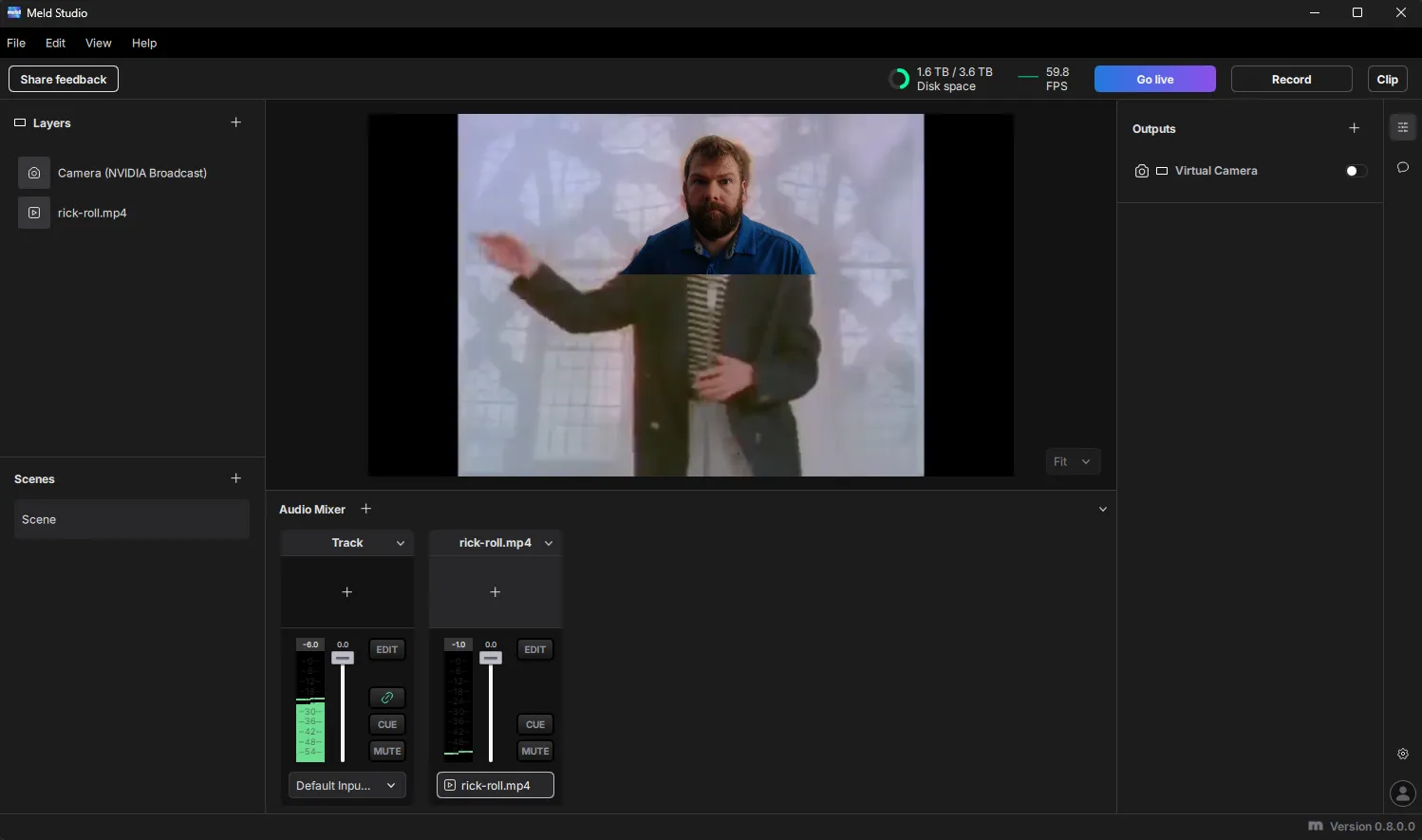Add a new audio source in Audio Mixer
The image size is (1422, 840).
365,509
